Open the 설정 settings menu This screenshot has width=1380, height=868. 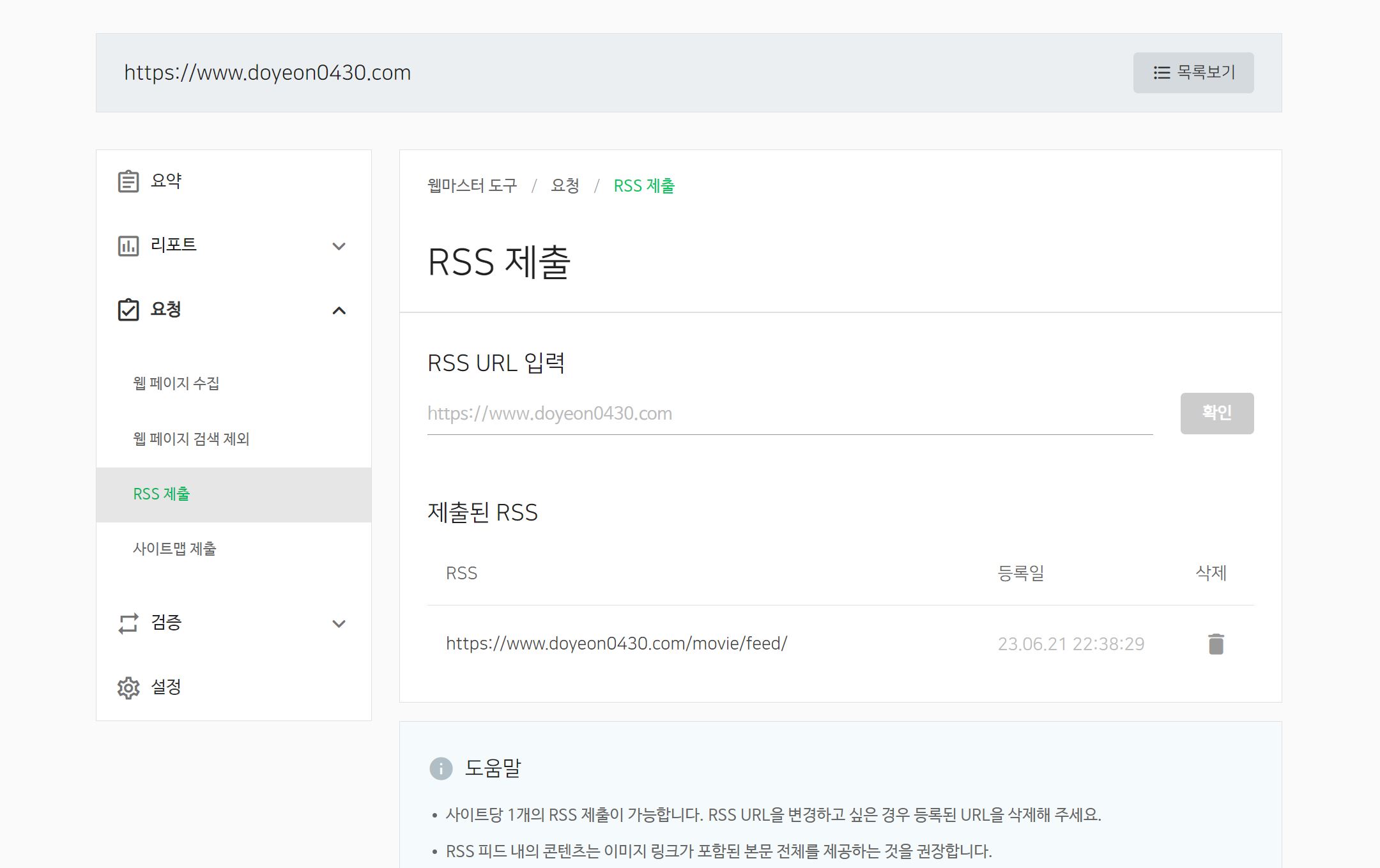(233, 687)
